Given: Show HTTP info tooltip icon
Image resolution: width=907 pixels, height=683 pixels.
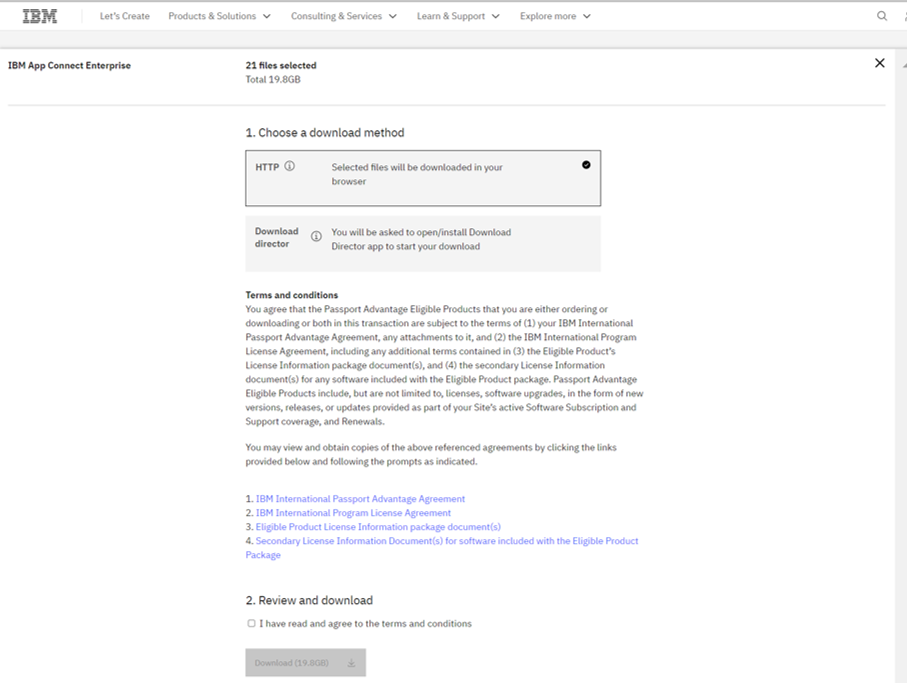Looking at the screenshot, I should 290,166.
